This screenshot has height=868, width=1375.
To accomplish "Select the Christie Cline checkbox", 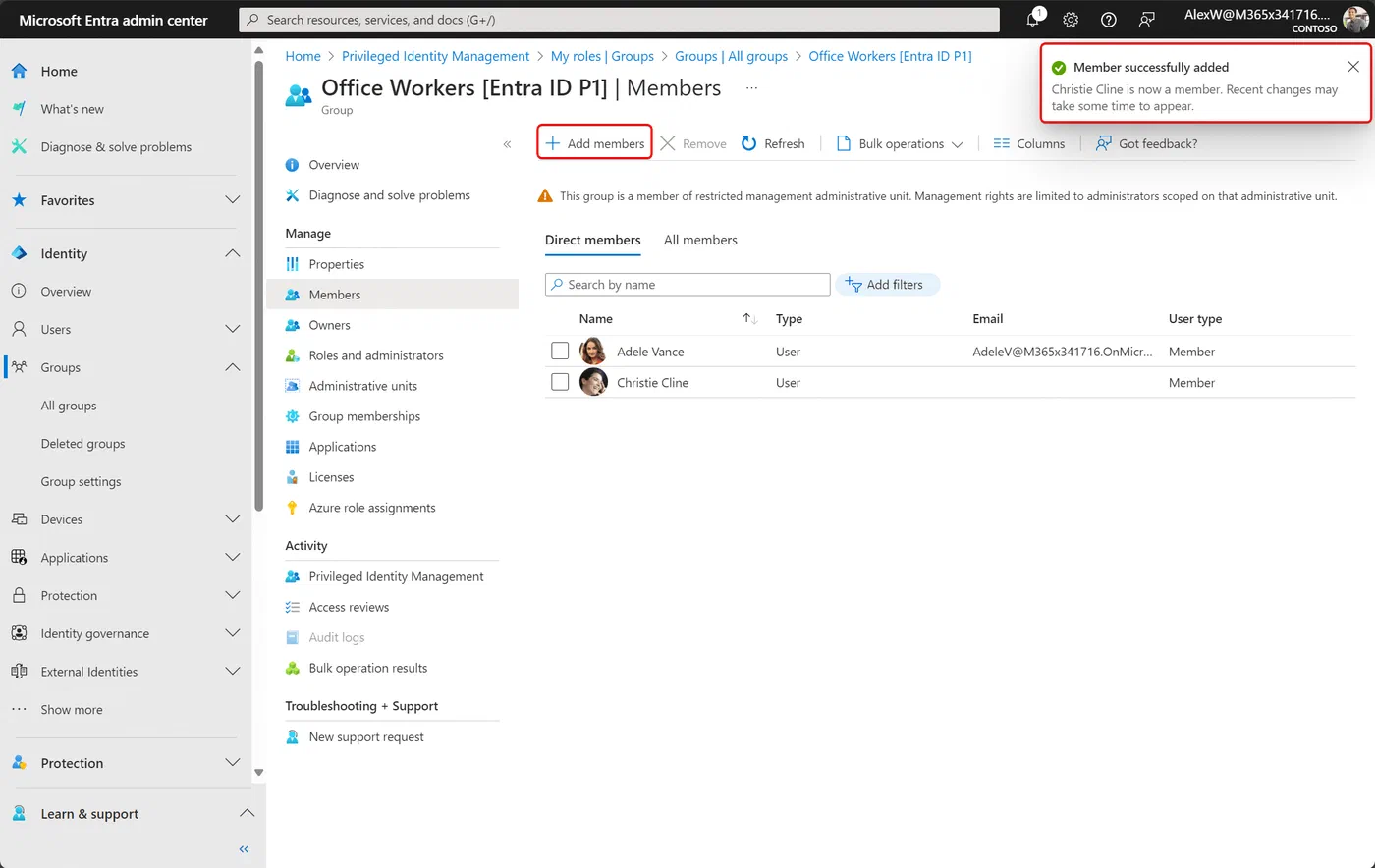I will [560, 382].
